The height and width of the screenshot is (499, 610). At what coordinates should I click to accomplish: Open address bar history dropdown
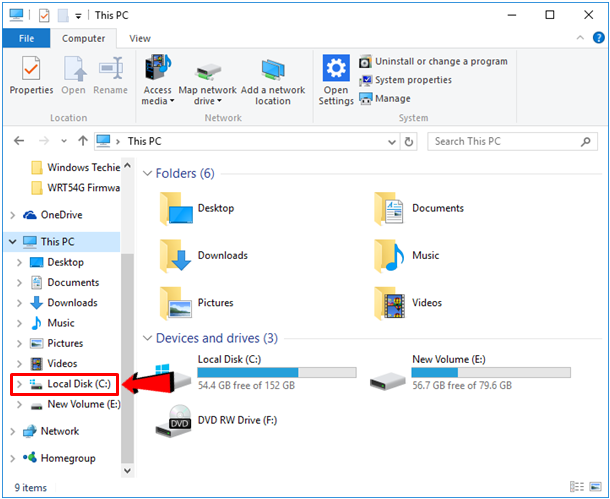point(392,142)
